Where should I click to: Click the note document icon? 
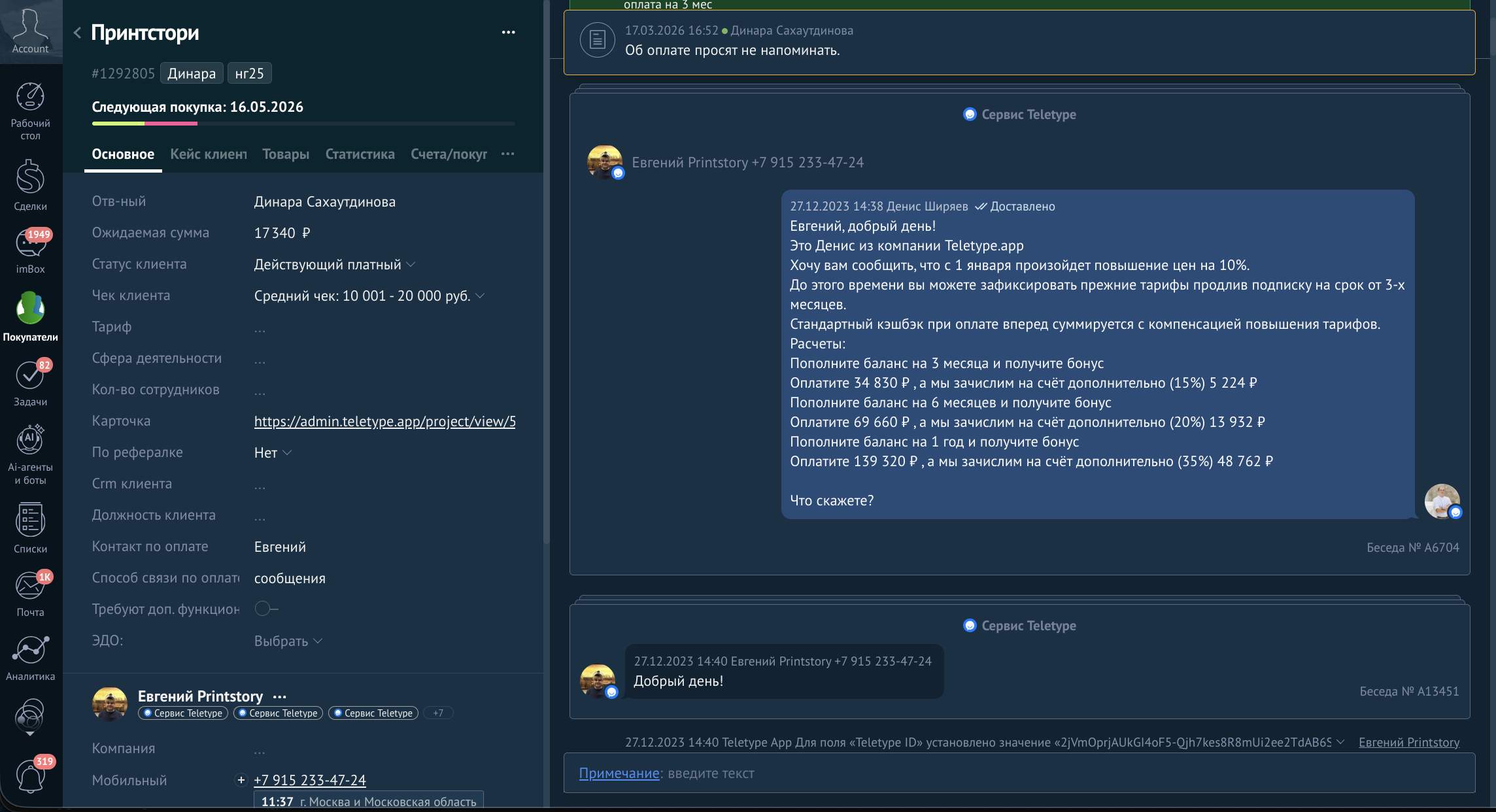click(597, 40)
